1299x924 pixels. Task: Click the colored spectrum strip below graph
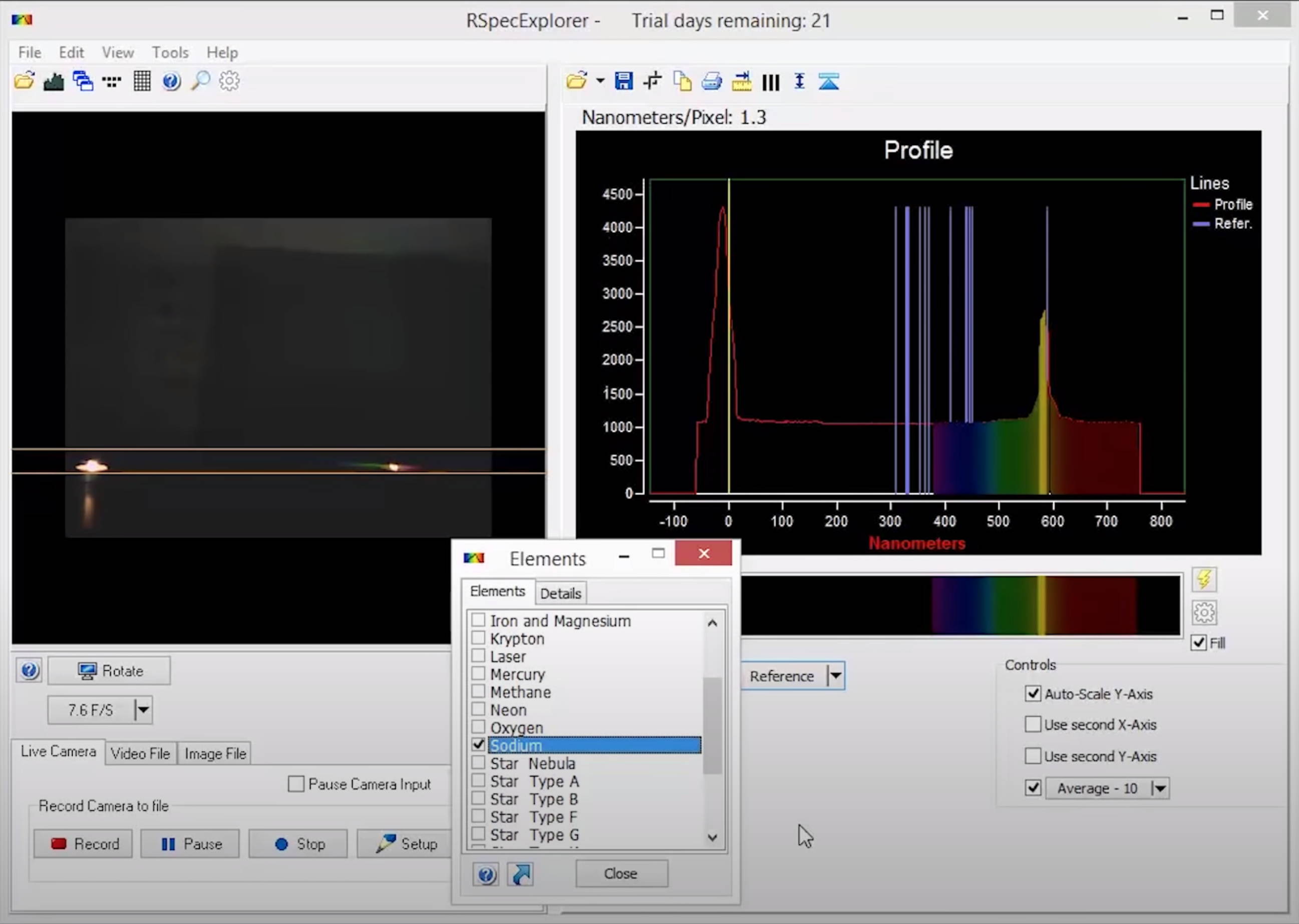pos(961,605)
